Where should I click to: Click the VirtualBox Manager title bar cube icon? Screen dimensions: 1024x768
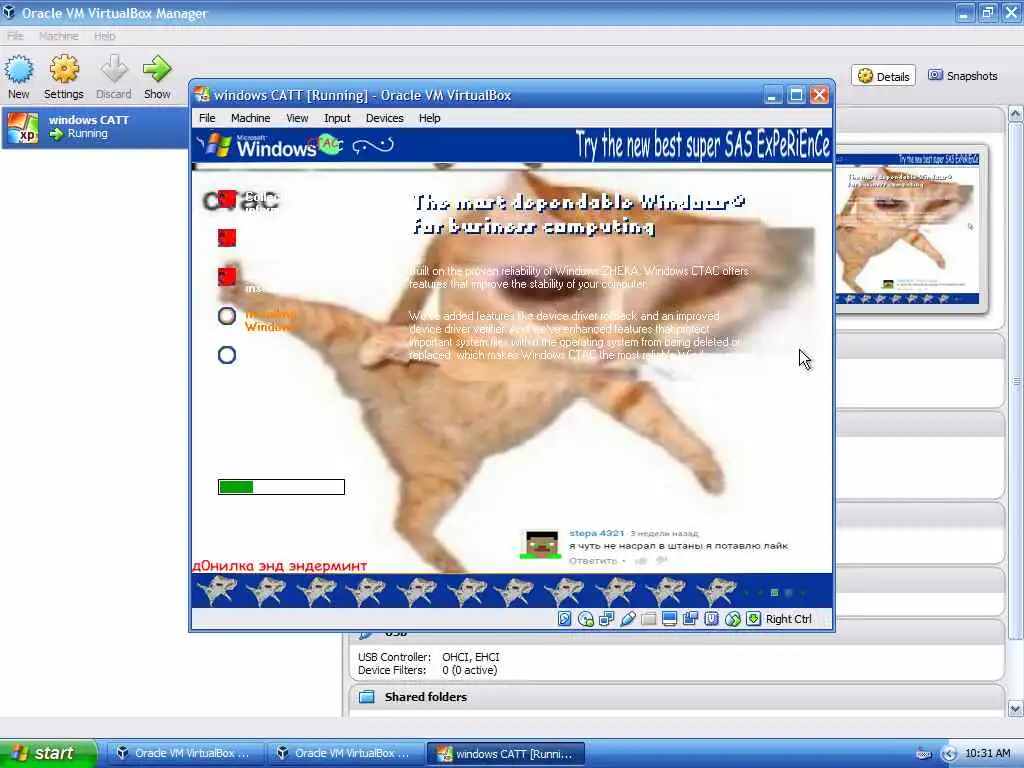(9, 12)
